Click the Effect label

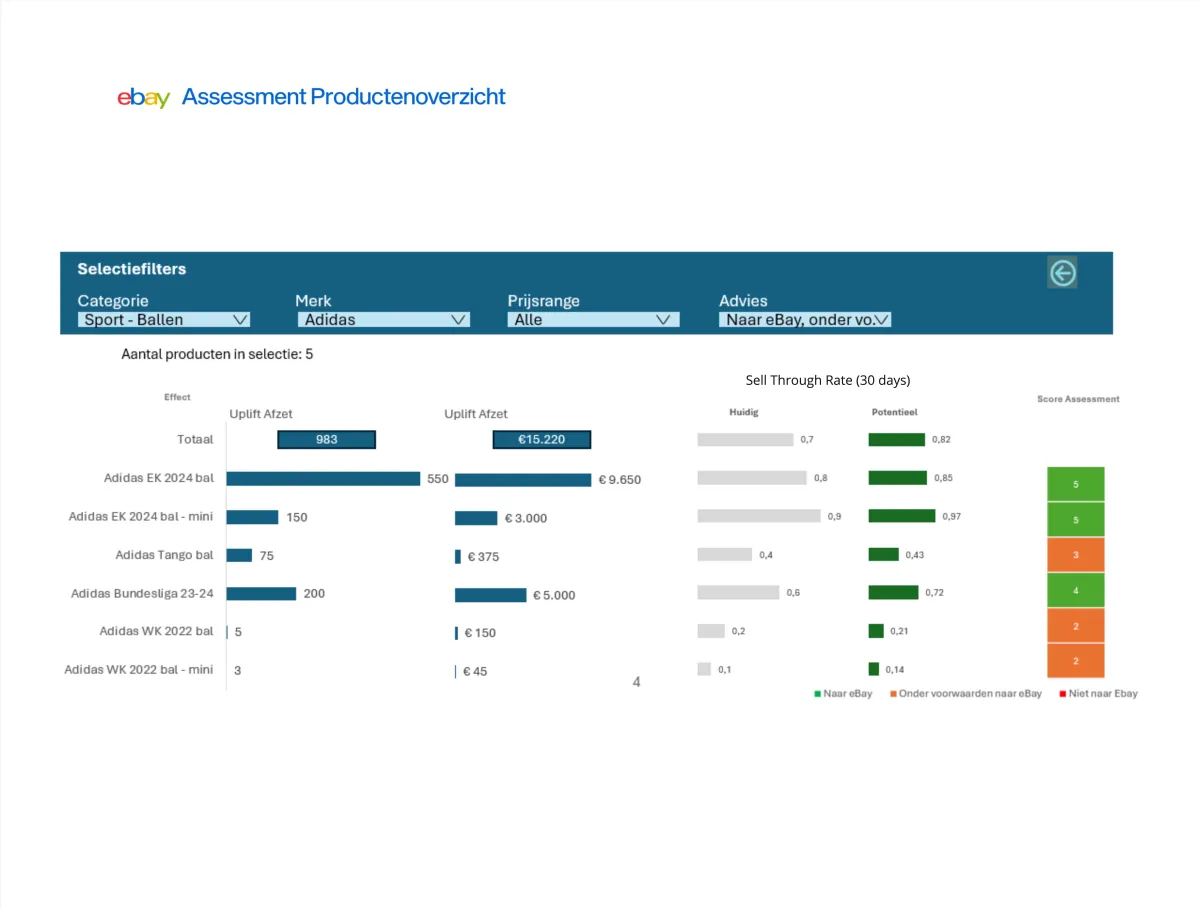tap(177, 397)
